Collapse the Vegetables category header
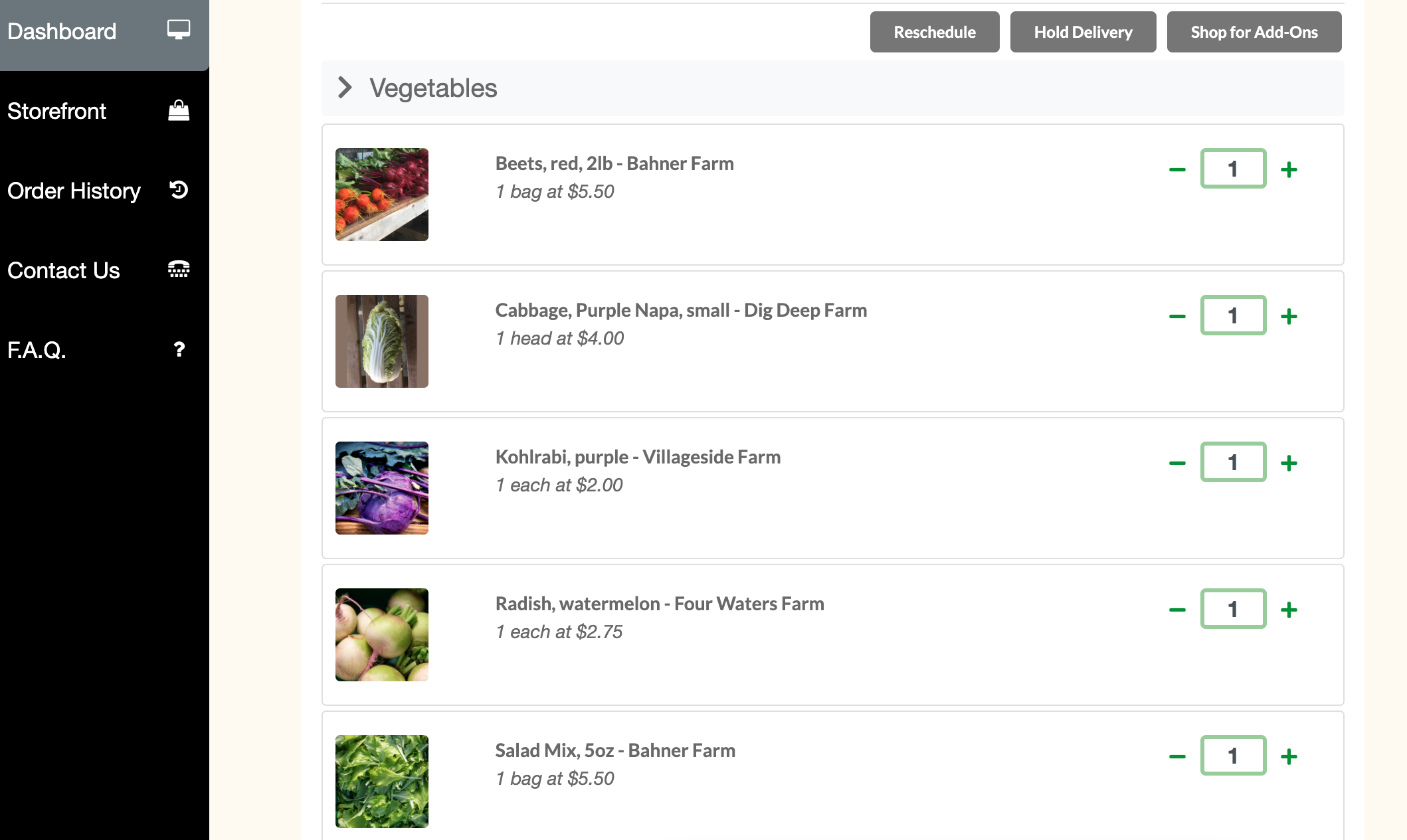 click(433, 88)
